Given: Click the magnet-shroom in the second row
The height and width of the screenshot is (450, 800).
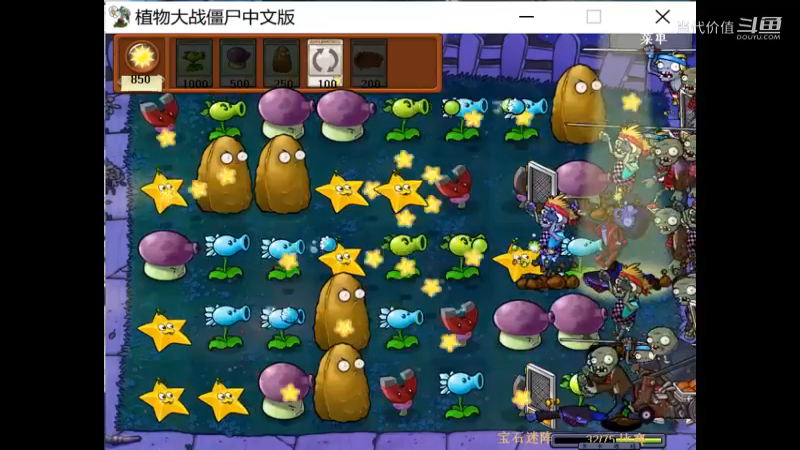Looking at the screenshot, I should point(454,185).
